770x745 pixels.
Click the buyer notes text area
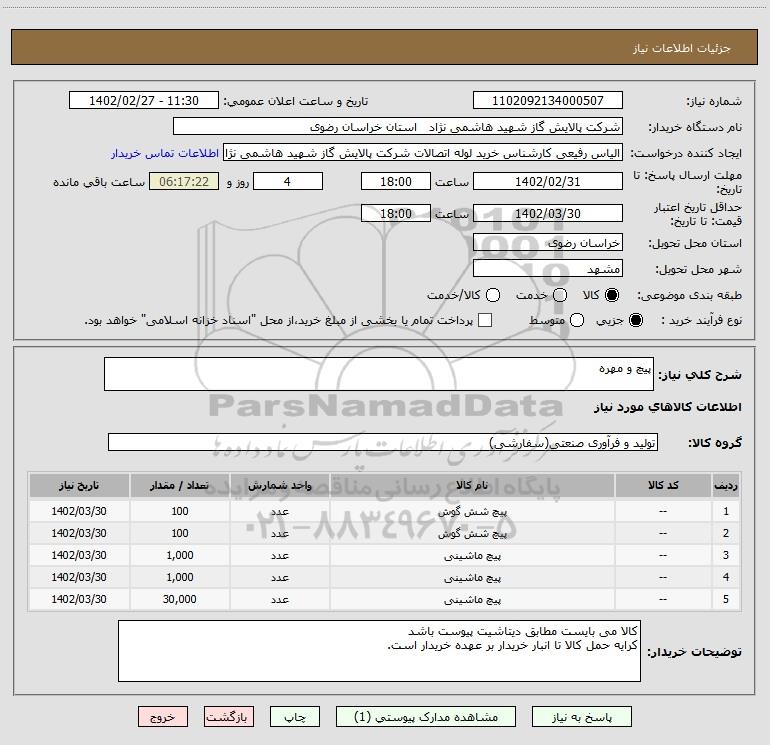379,651
